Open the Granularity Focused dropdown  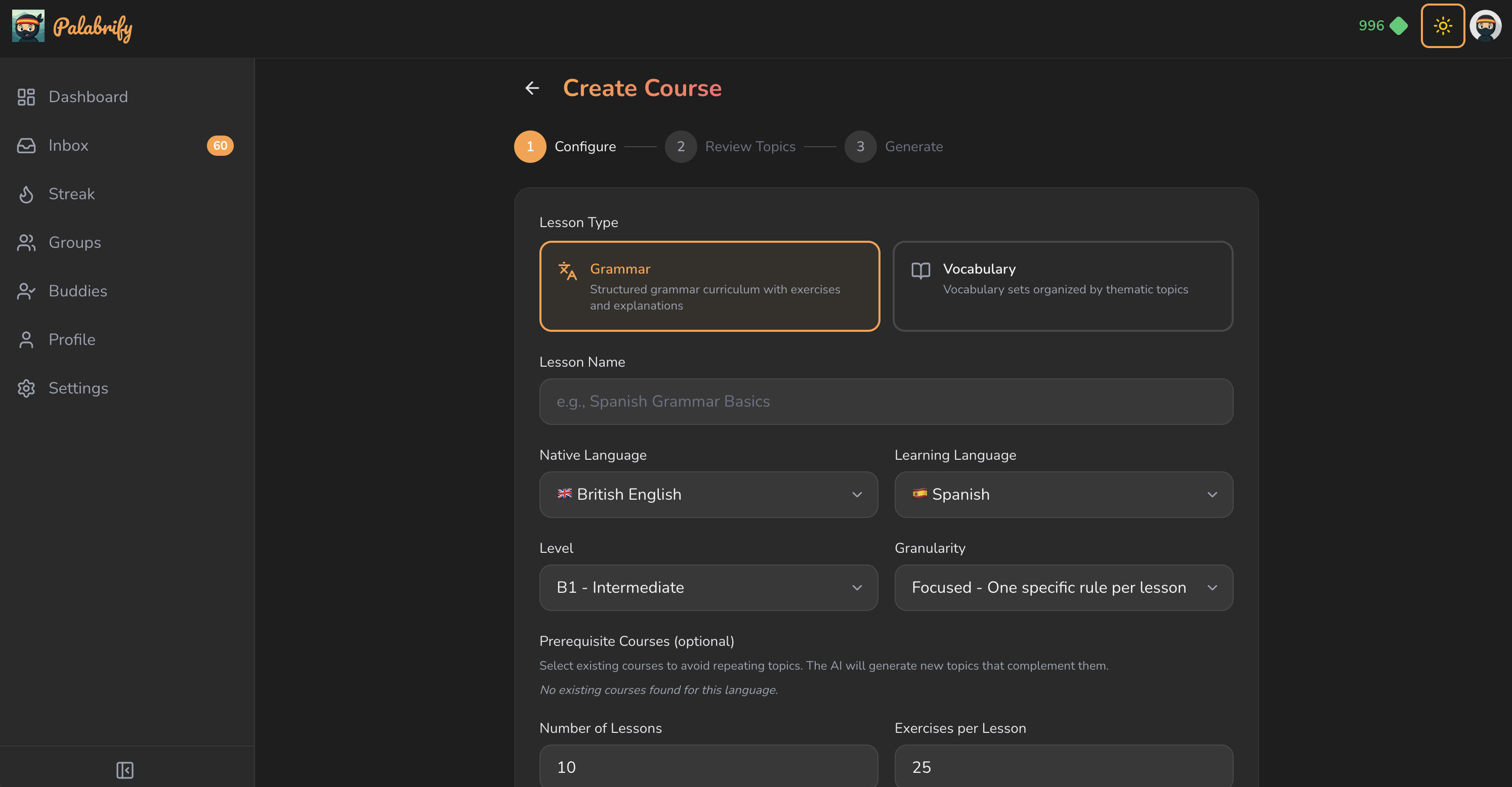pos(1064,587)
